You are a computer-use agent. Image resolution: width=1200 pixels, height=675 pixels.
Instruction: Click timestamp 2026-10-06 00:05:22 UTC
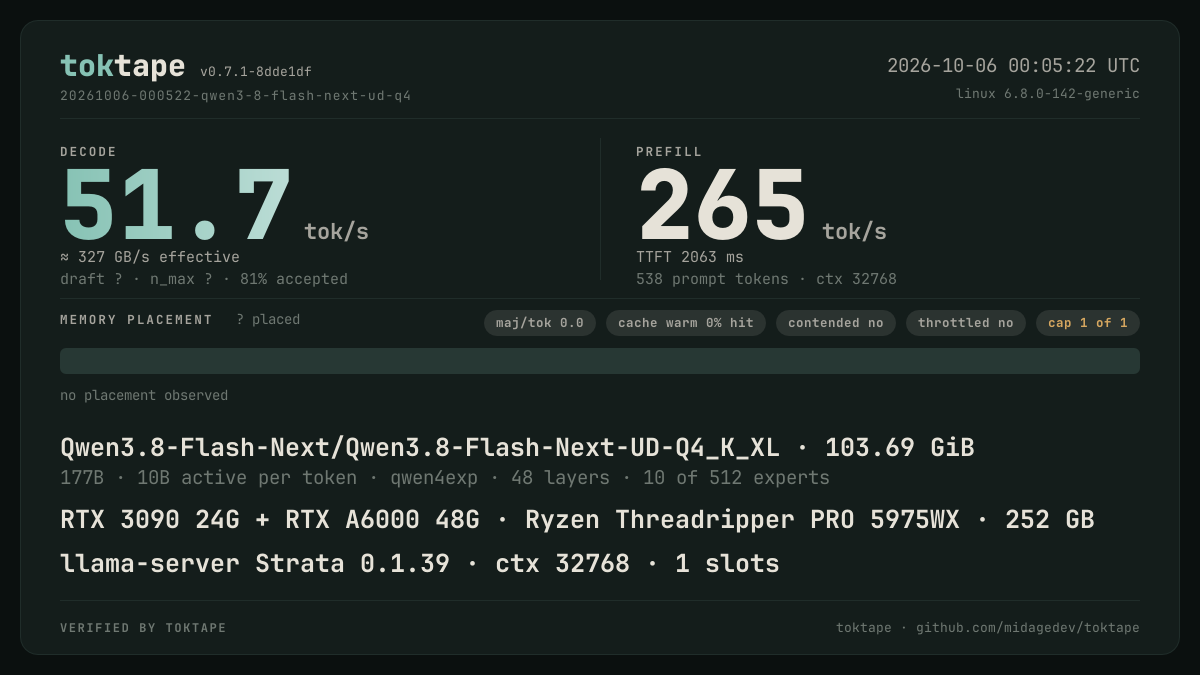pos(1013,66)
